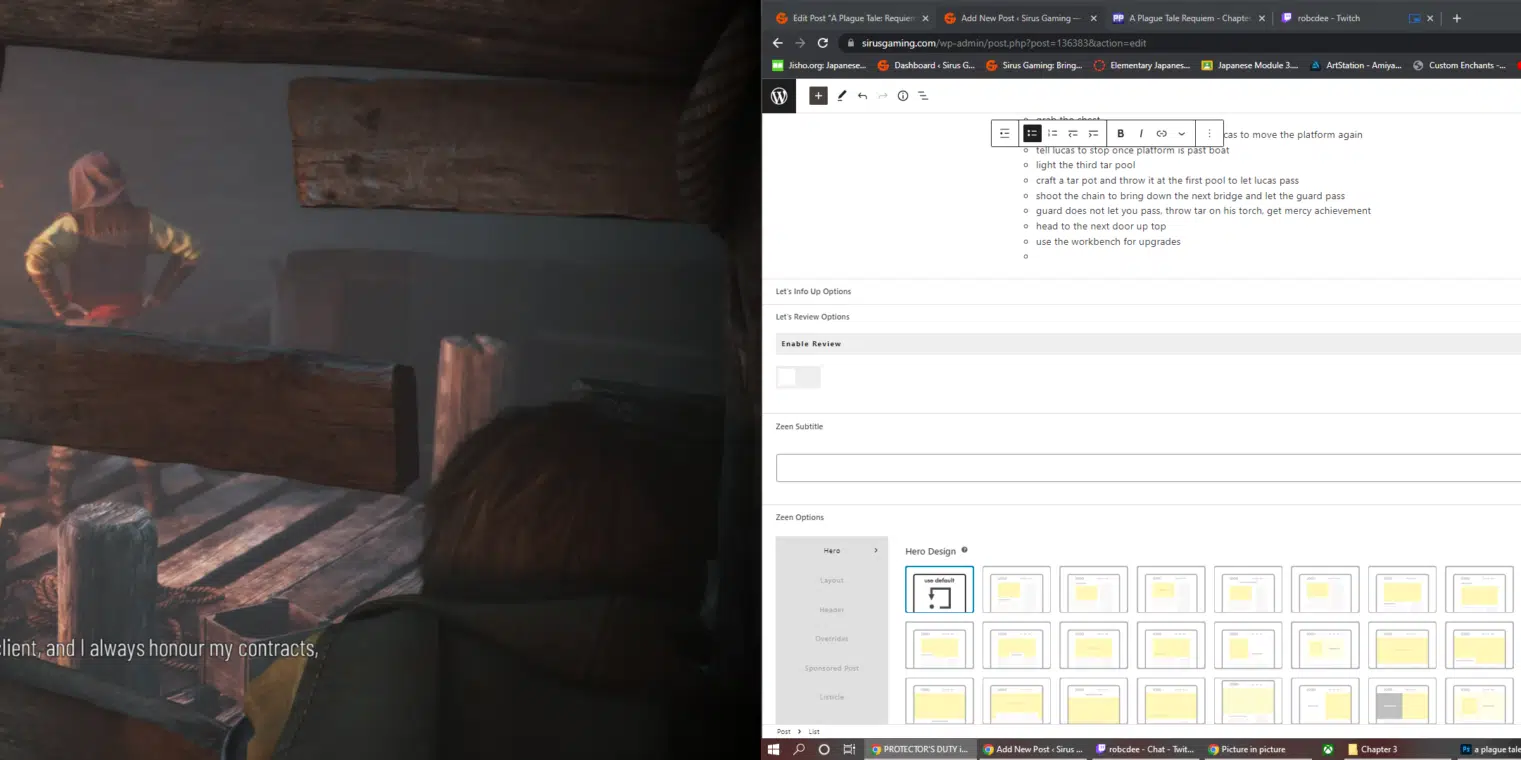1521x760 pixels.
Task: Select the Sponsored Post options tab
Action: (832, 668)
